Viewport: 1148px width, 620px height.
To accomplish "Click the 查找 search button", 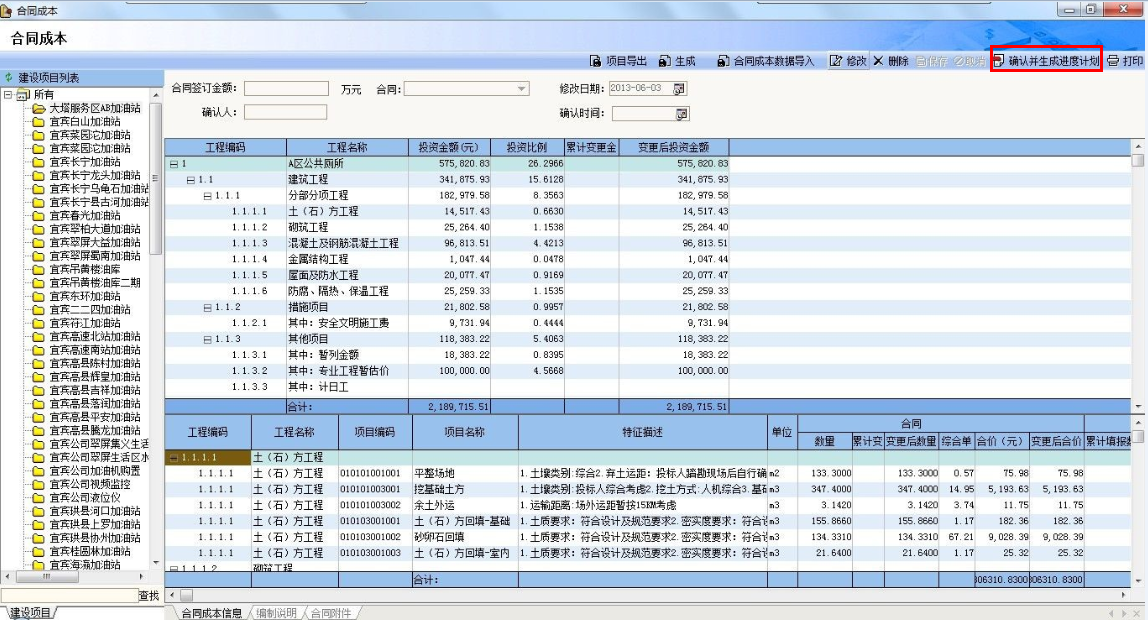I will (x=148, y=596).
